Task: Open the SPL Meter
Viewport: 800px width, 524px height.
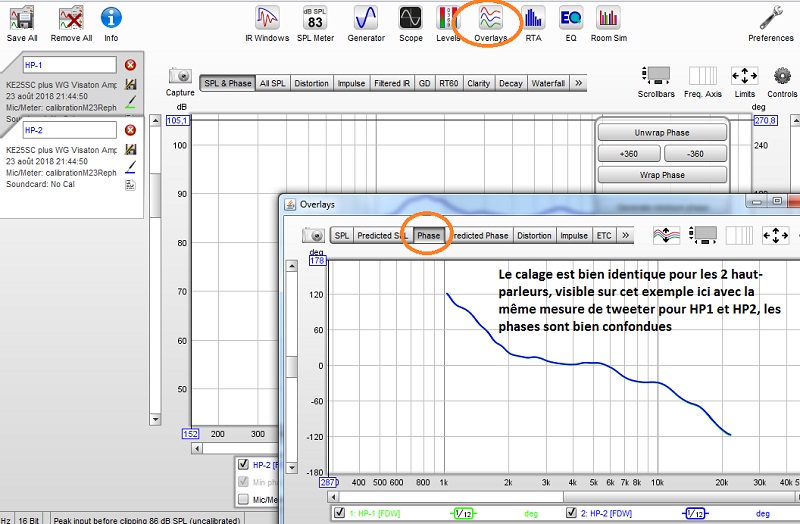Action: point(315,24)
